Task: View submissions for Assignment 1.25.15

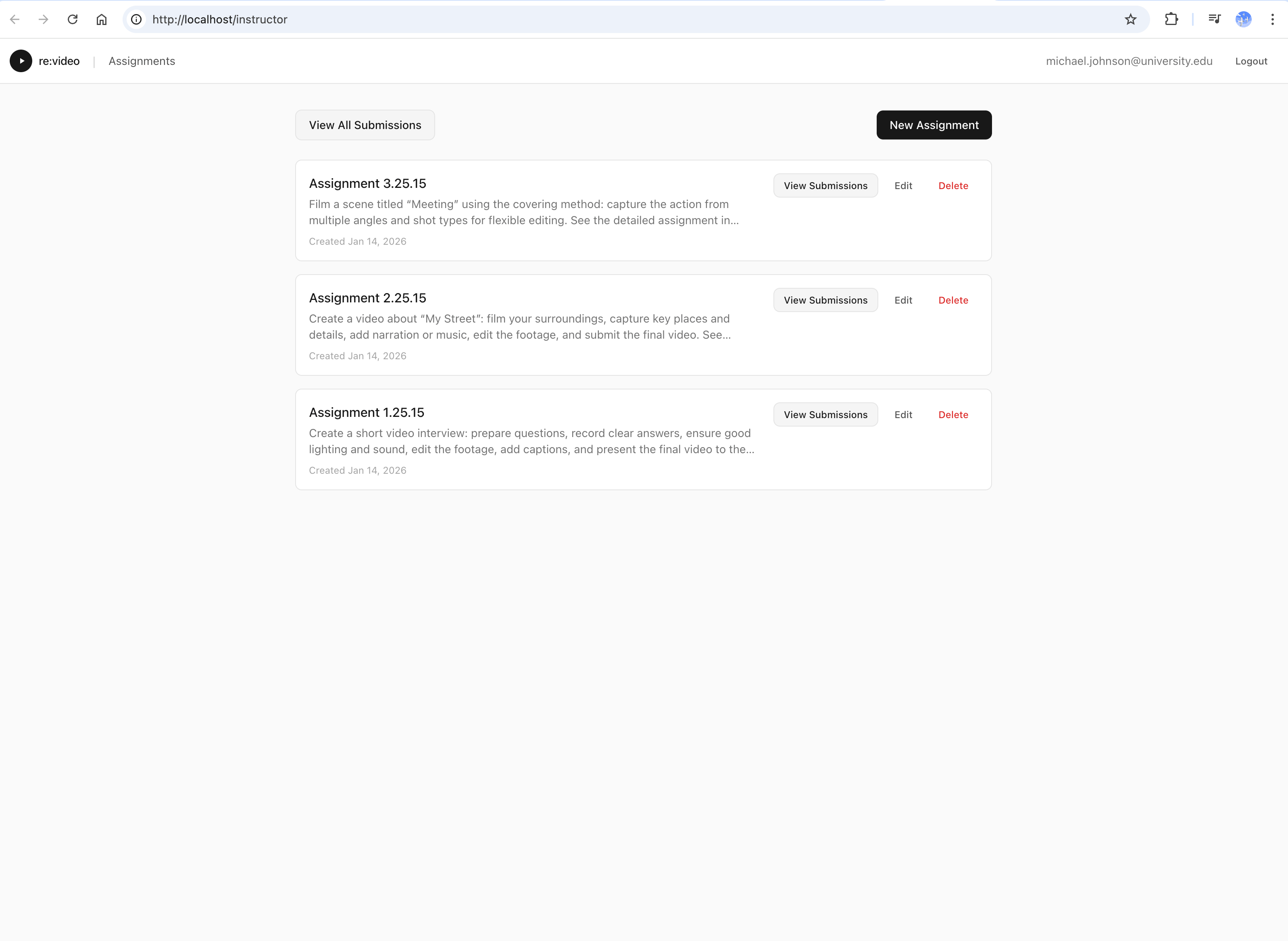Action: [x=825, y=415]
